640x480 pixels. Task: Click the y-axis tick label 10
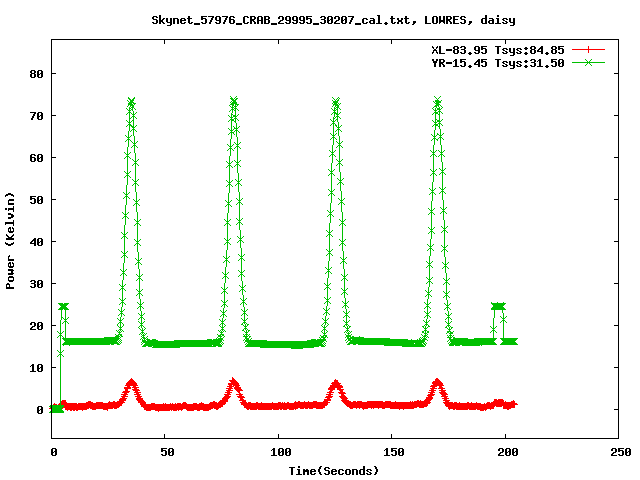coord(36,368)
